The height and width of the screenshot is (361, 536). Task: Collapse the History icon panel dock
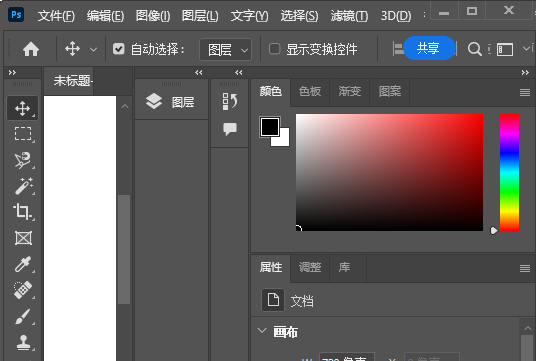[239, 72]
